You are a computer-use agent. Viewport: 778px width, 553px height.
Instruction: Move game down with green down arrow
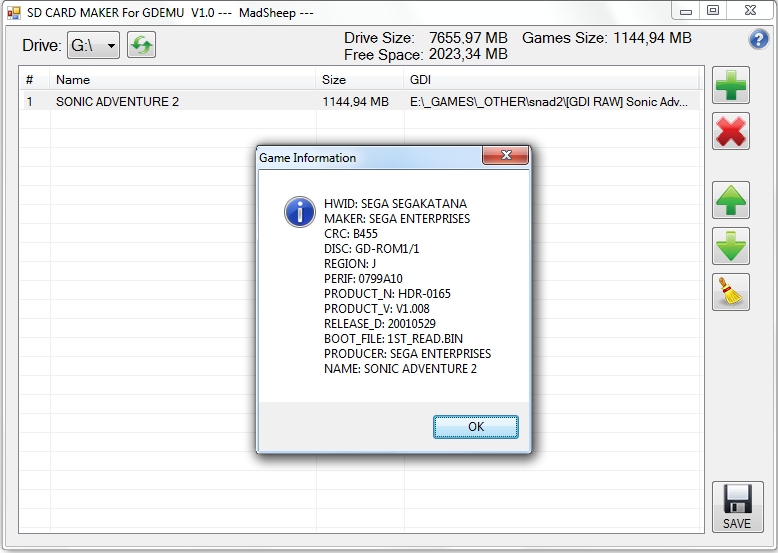(x=731, y=246)
